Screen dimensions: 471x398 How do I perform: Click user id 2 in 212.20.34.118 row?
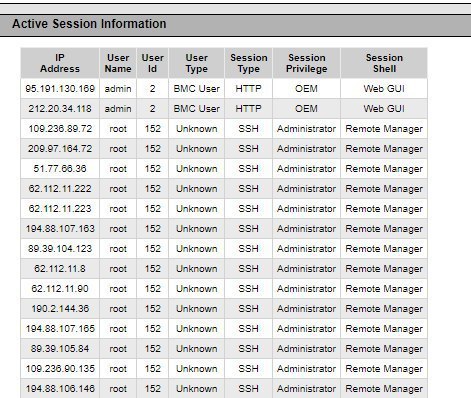tap(153, 109)
